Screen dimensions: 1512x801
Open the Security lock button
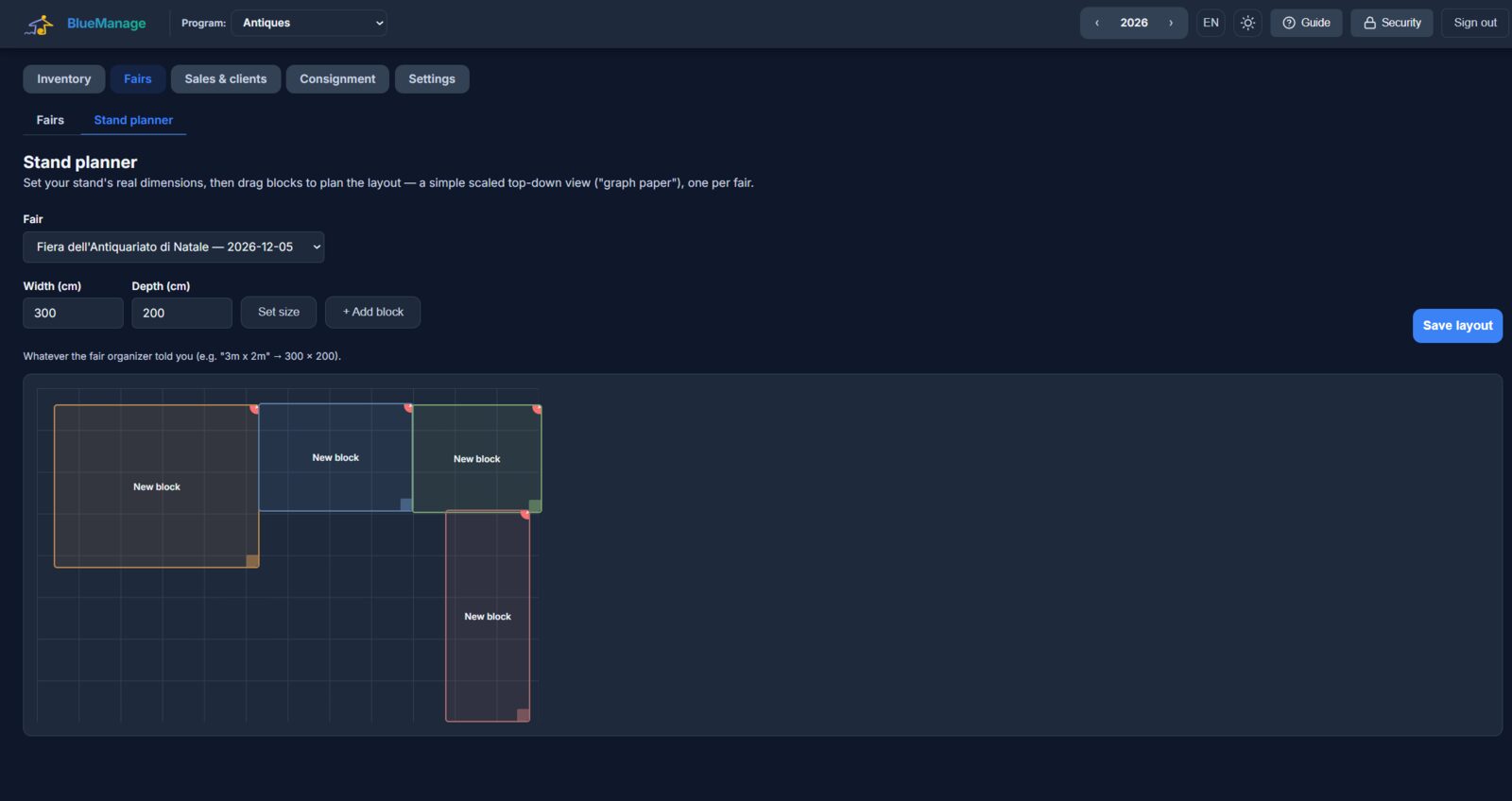[1392, 23]
